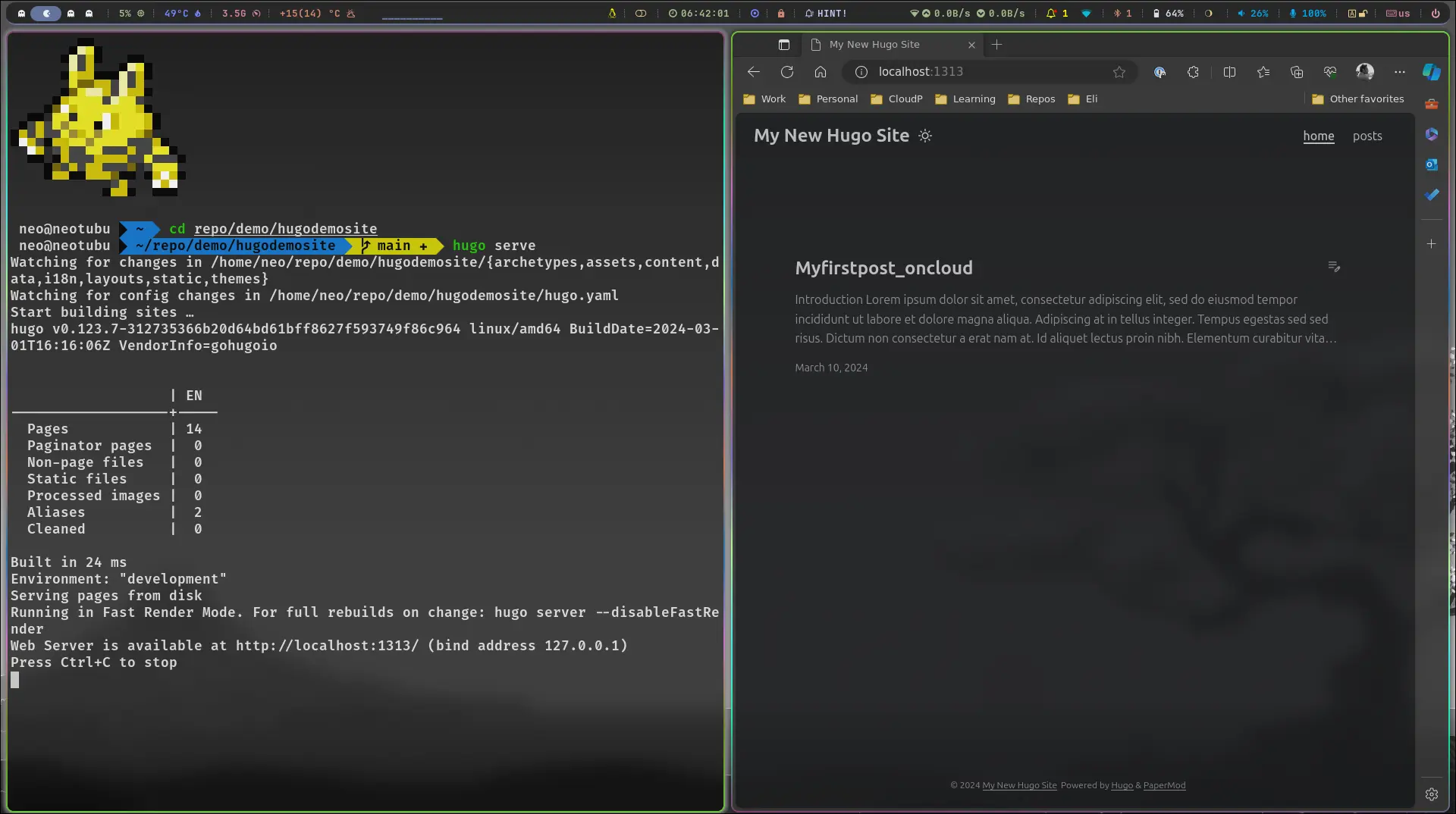Open the Myfirstpost_oncloud post
This screenshot has height=814, width=1456.
[883, 268]
